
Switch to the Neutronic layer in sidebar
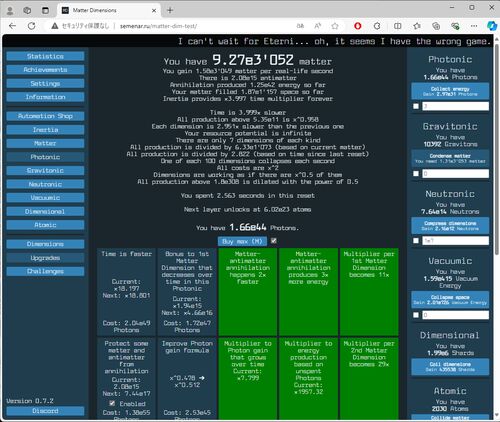pyautogui.click(x=45, y=184)
